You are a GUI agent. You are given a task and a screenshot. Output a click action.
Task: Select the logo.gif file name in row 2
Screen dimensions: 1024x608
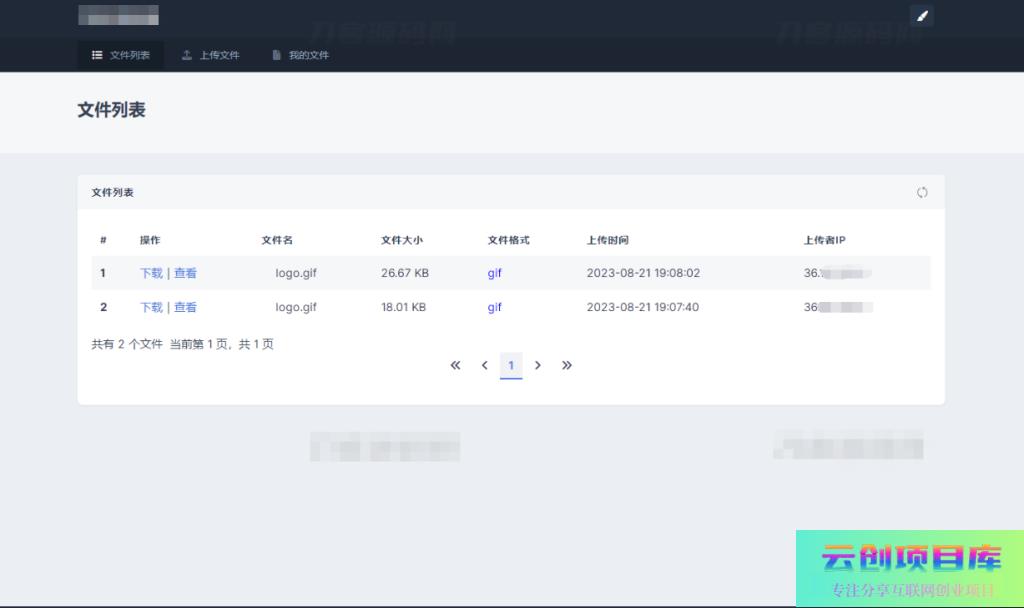(x=296, y=307)
